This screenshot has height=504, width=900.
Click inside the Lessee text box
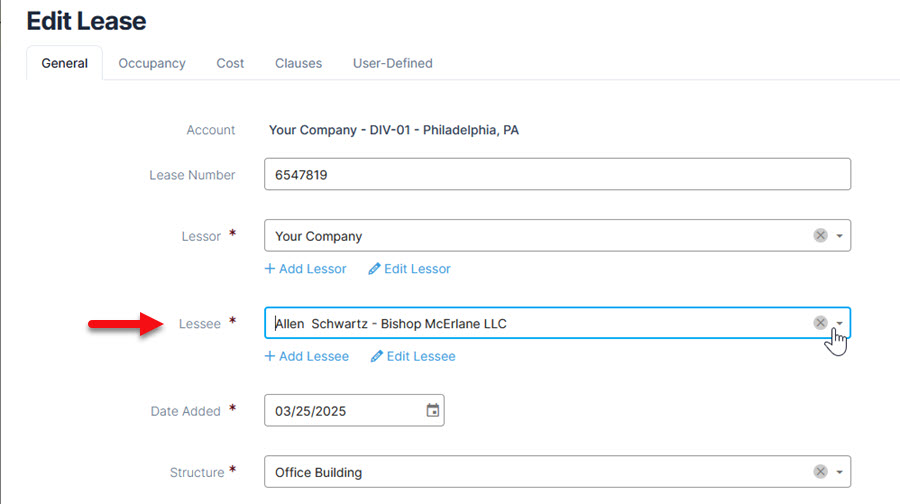(530, 323)
